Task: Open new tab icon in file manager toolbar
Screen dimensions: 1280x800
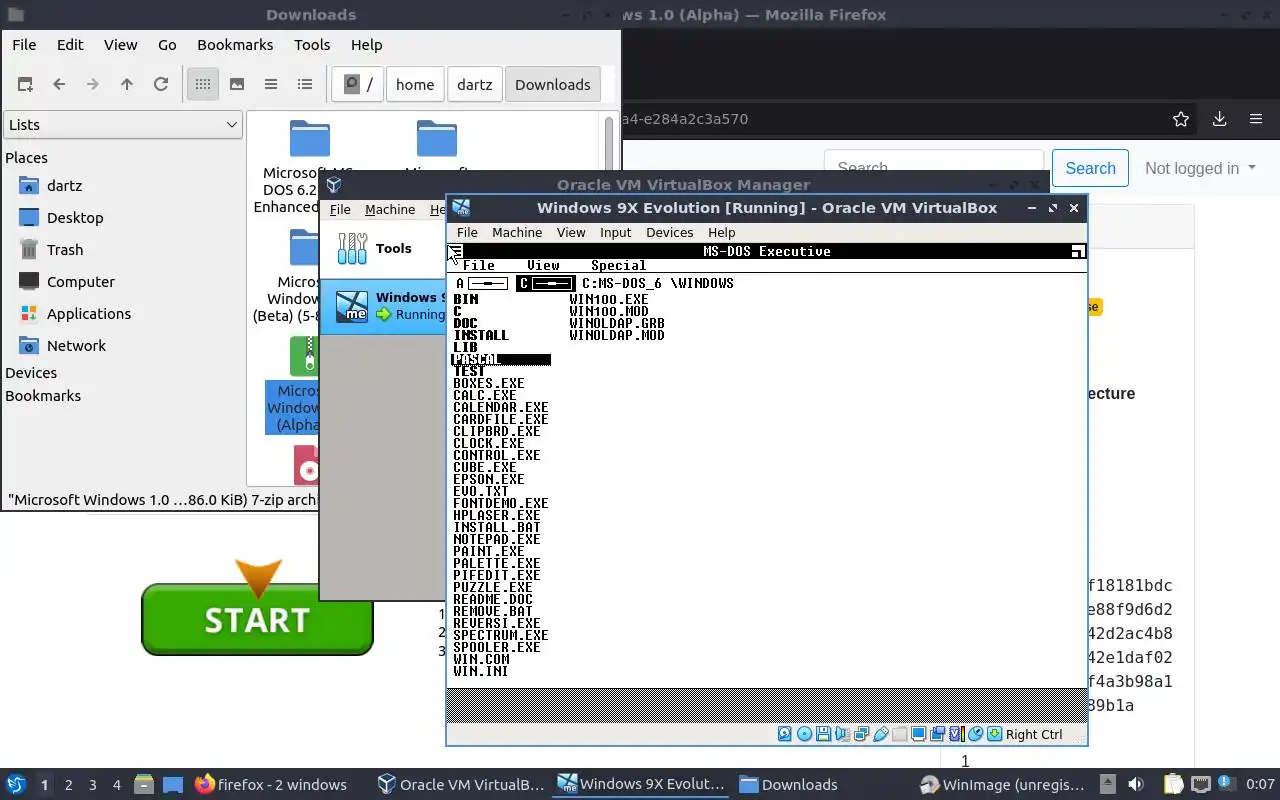Action: (x=25, y=84)
